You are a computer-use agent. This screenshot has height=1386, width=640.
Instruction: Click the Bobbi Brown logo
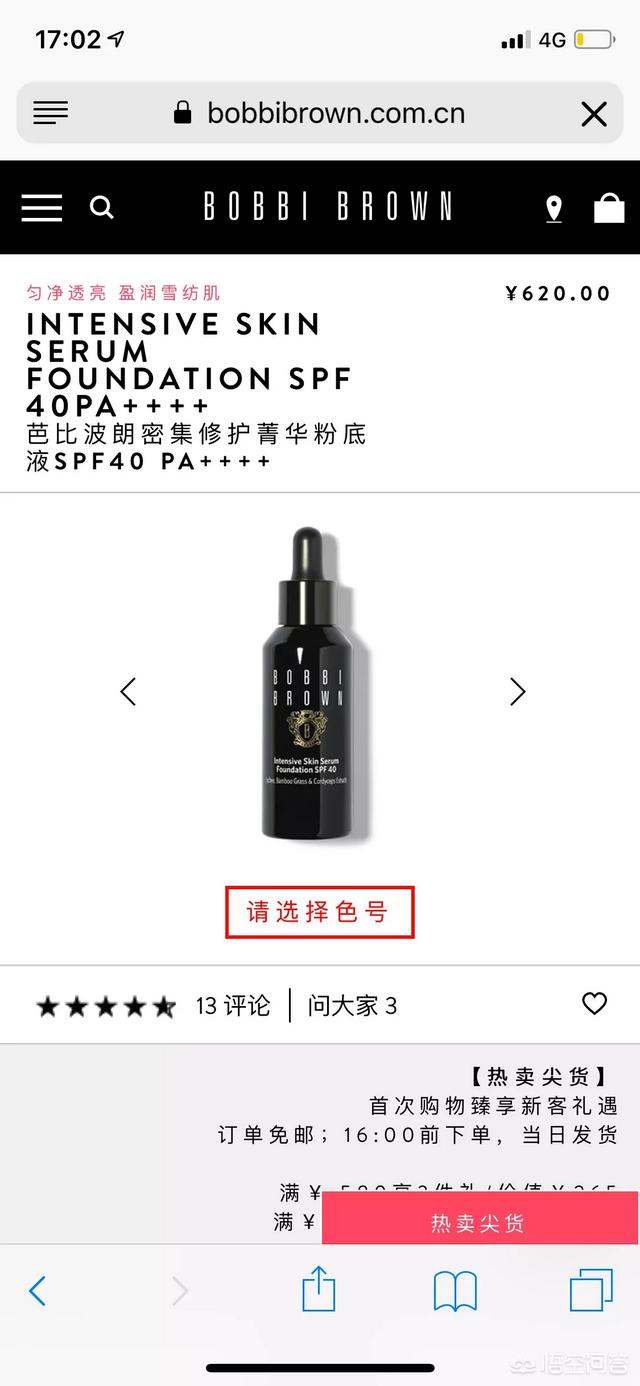click(328, 207)
